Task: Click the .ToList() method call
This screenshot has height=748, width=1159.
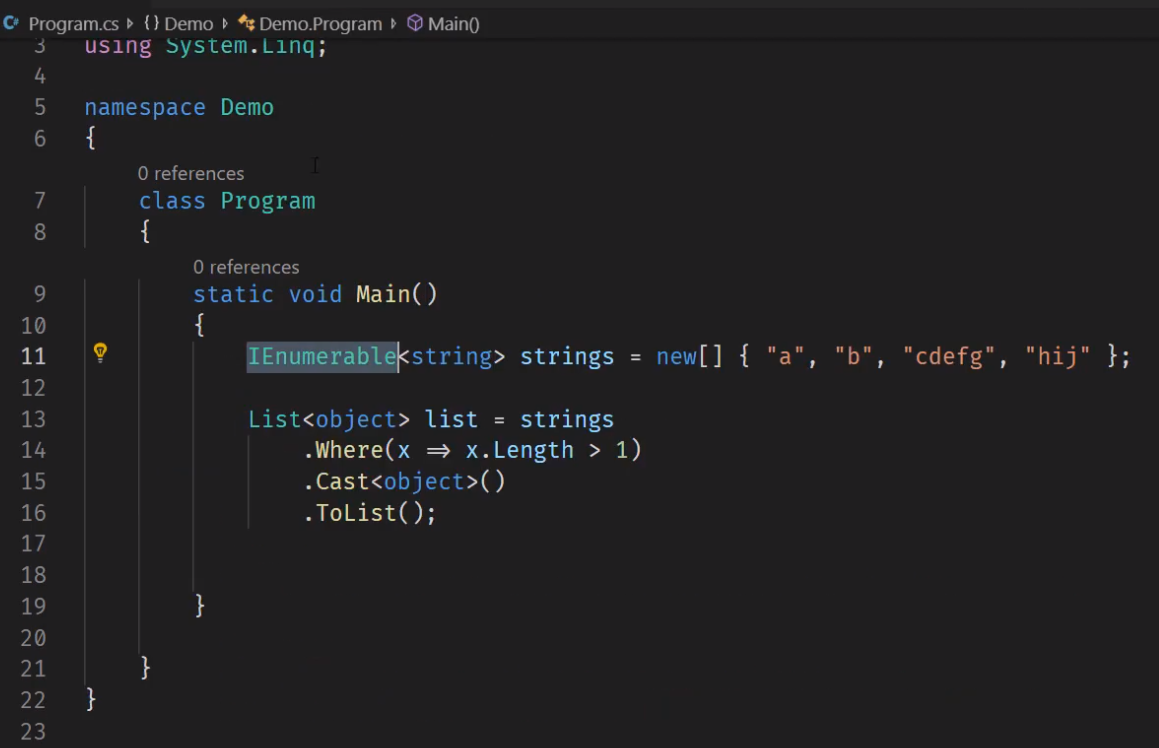Action: (370, 513)
